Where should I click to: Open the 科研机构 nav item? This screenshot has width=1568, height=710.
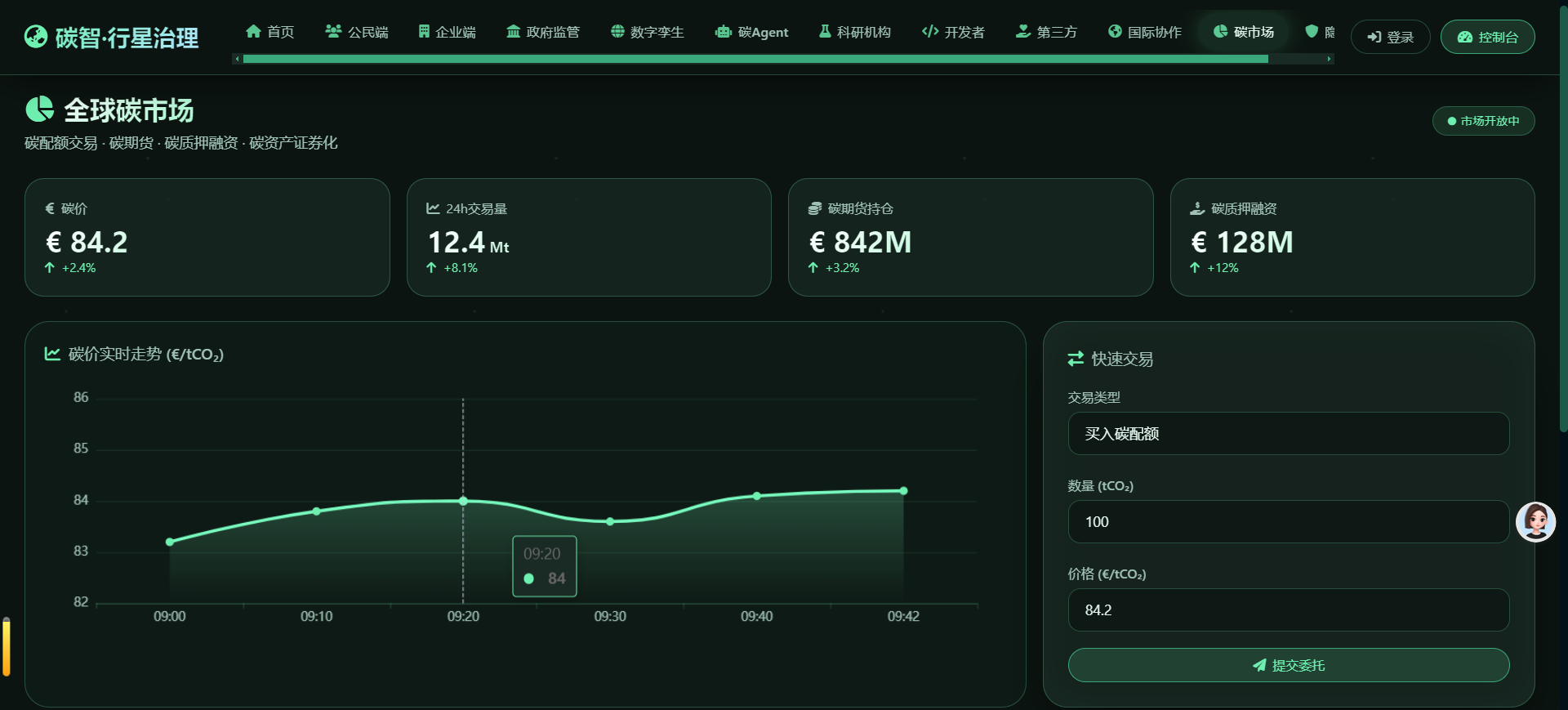coord(855,32)
